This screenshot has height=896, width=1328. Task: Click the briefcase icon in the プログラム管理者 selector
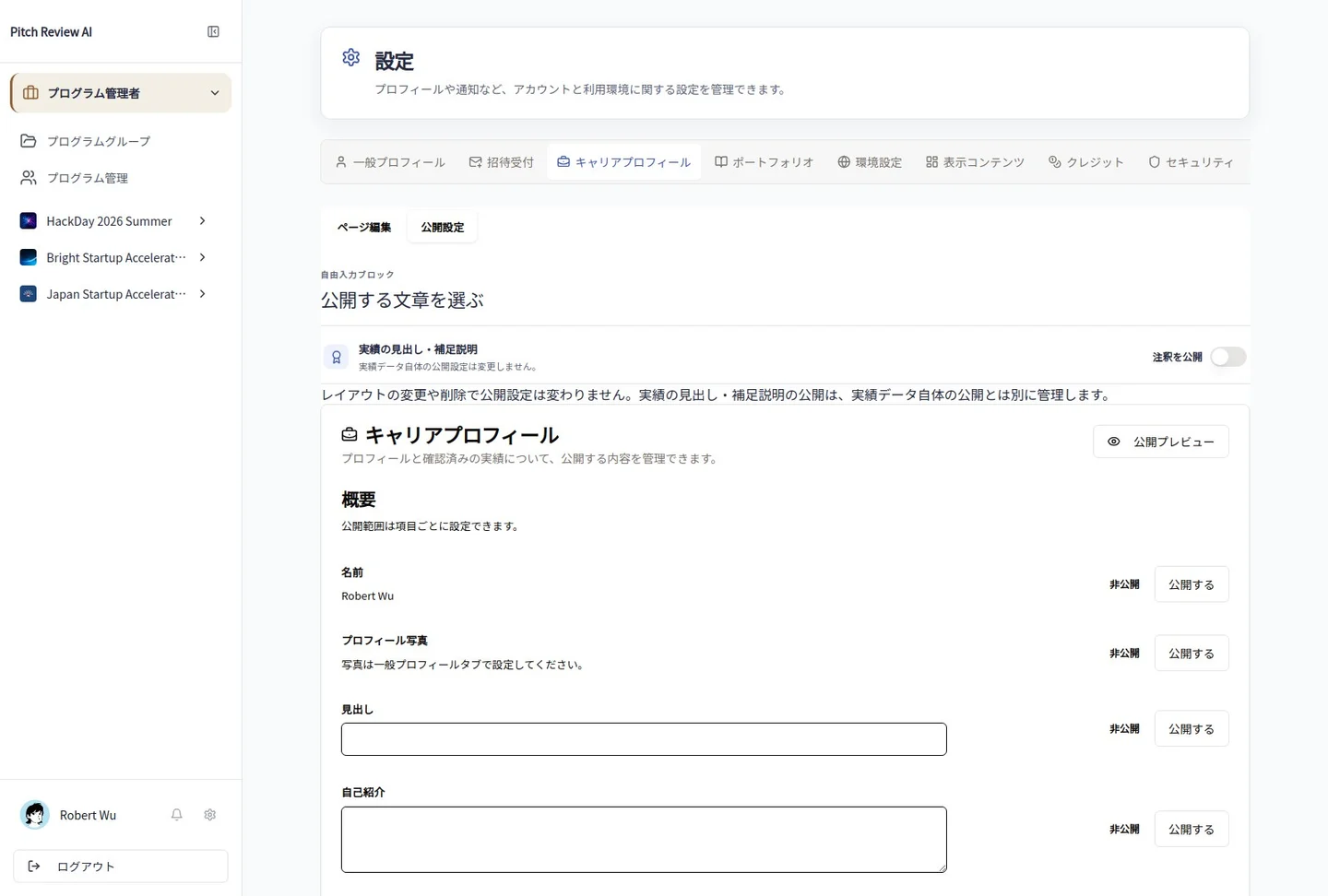point(30,93)
